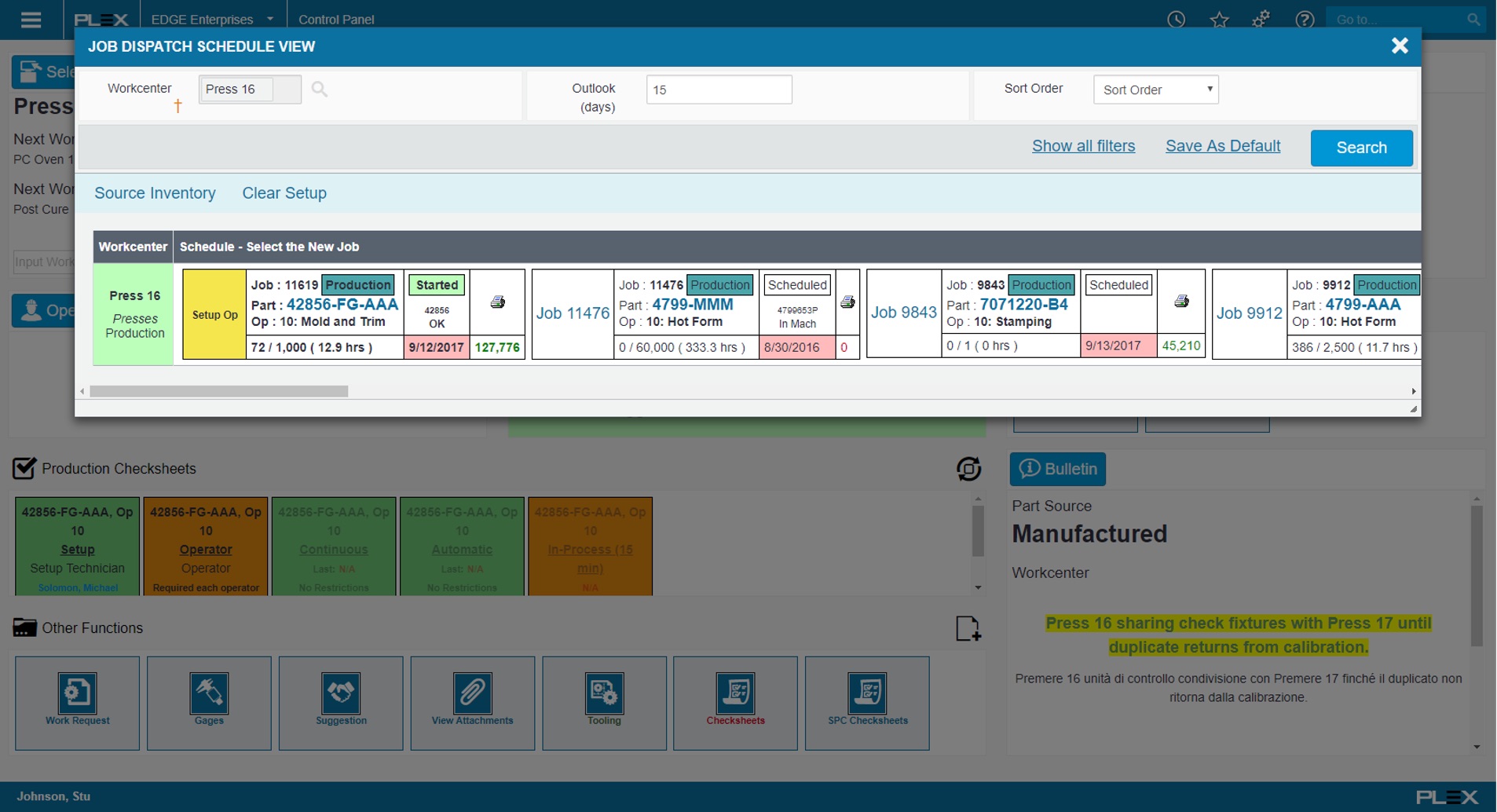Print the Job 11619 schedule entry
1497x812 pixels.
point(498,301)
